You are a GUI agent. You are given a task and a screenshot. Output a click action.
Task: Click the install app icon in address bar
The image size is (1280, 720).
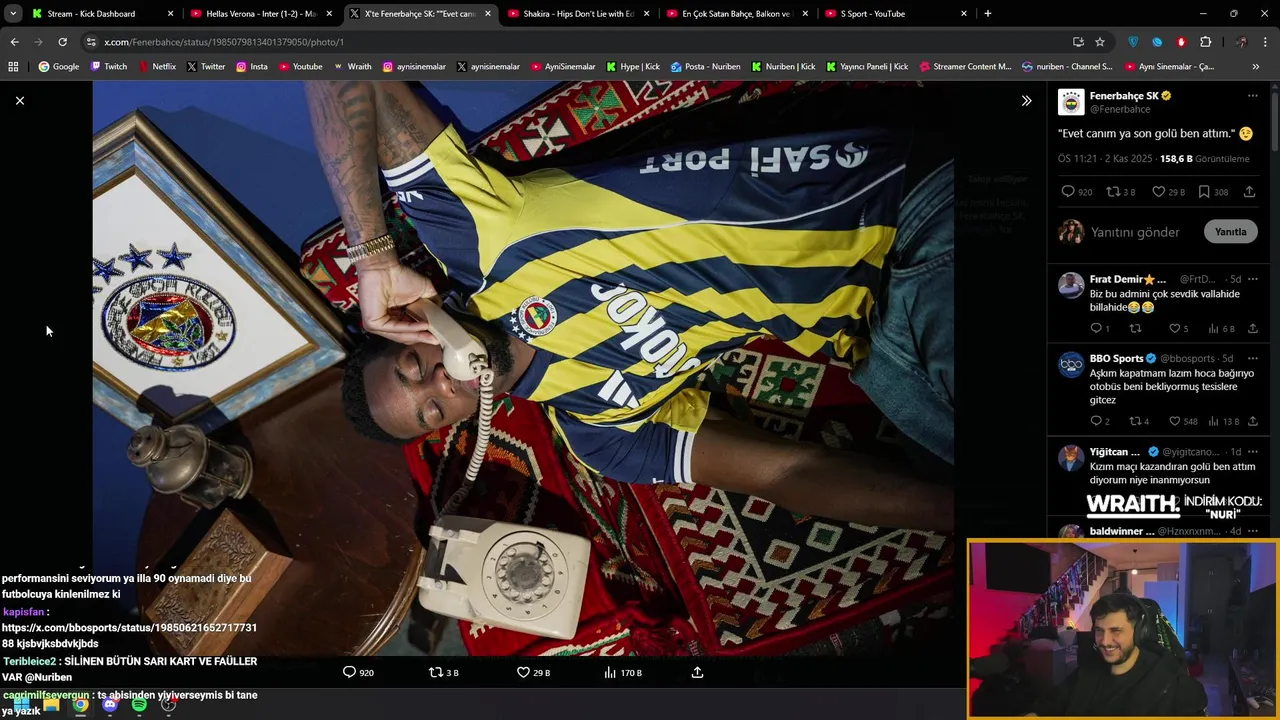(1078, 42)
